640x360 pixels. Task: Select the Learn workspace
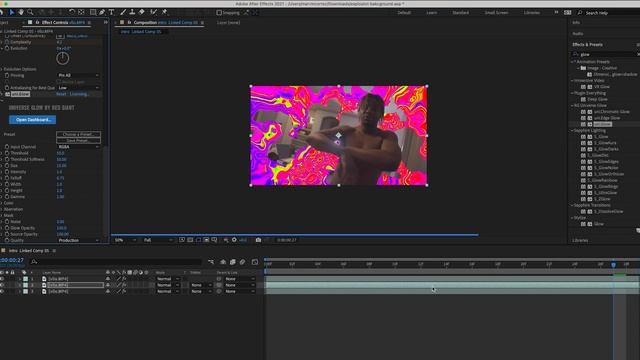coord(432,13)
